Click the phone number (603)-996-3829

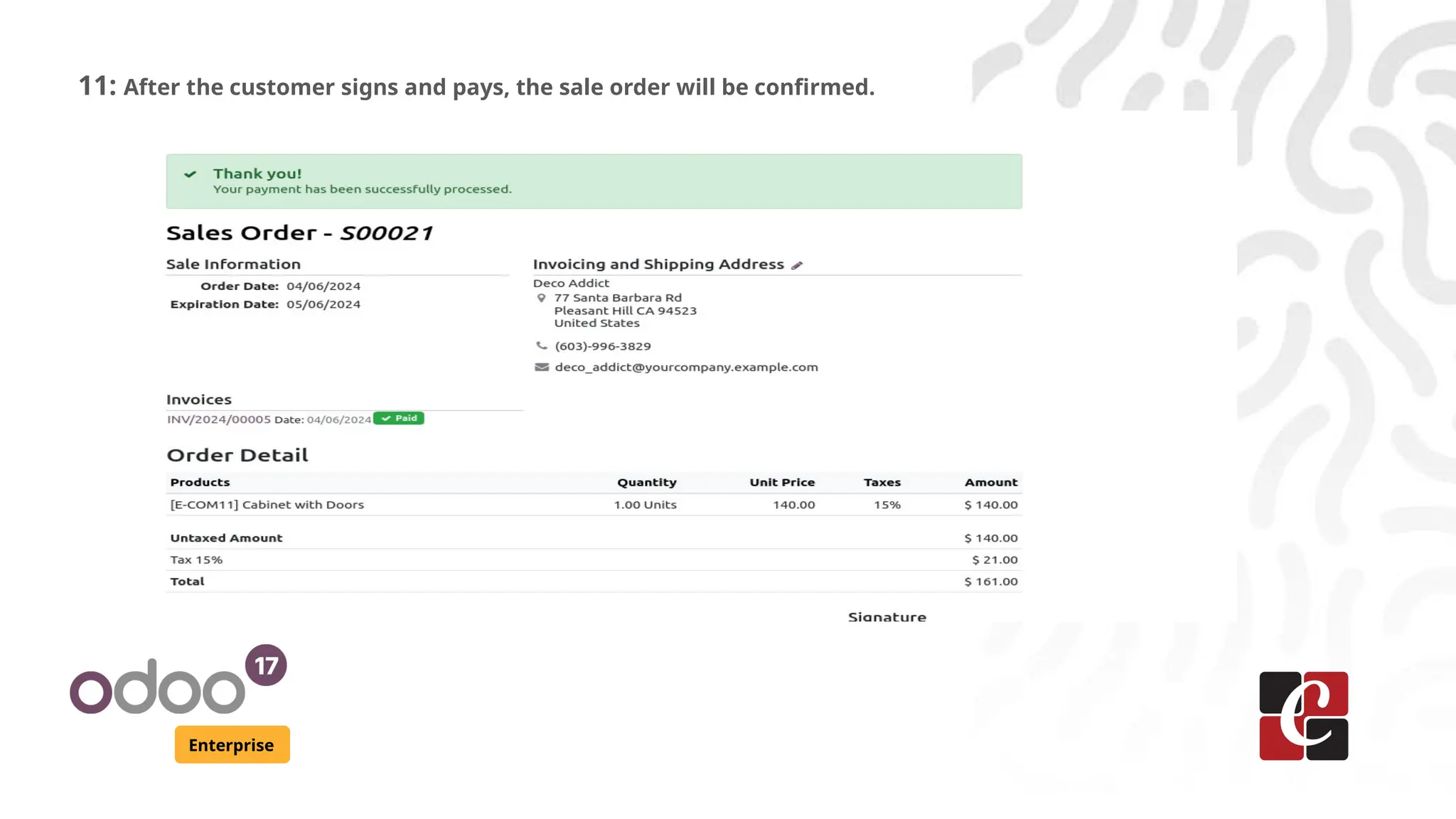pyautogui.click(x=603, y=346)
